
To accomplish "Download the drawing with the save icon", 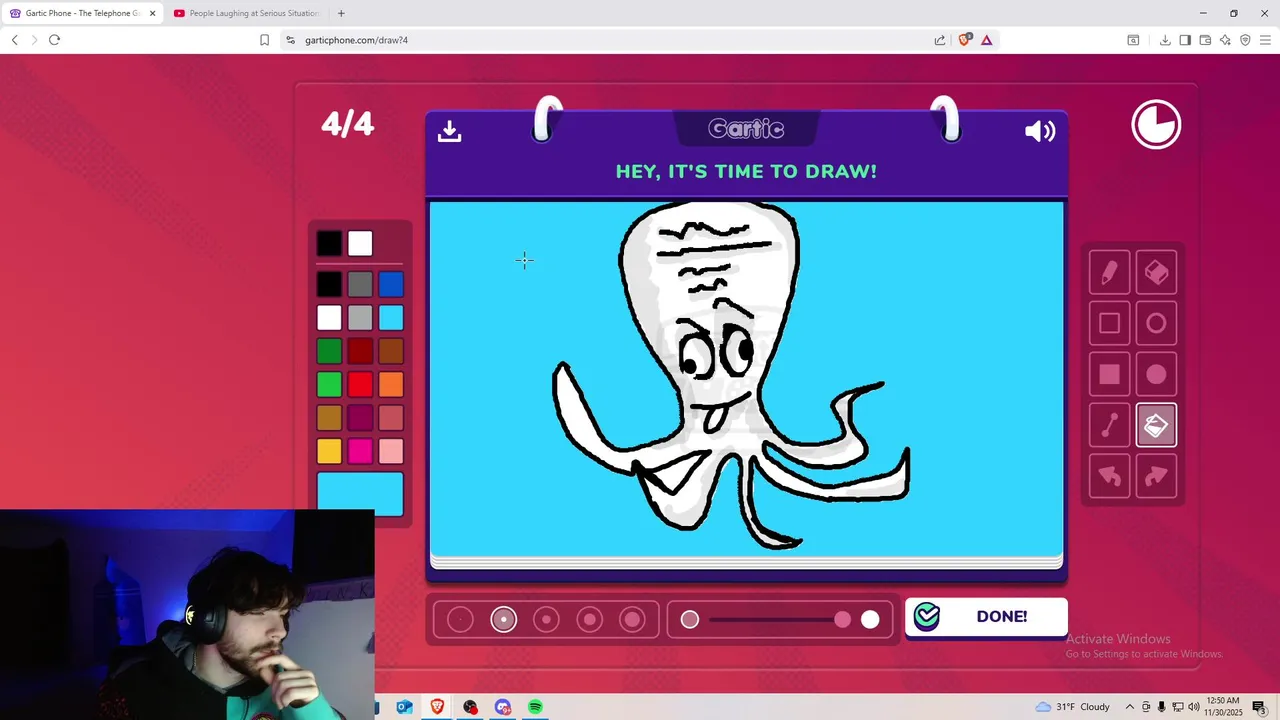I will click(449, 131).
